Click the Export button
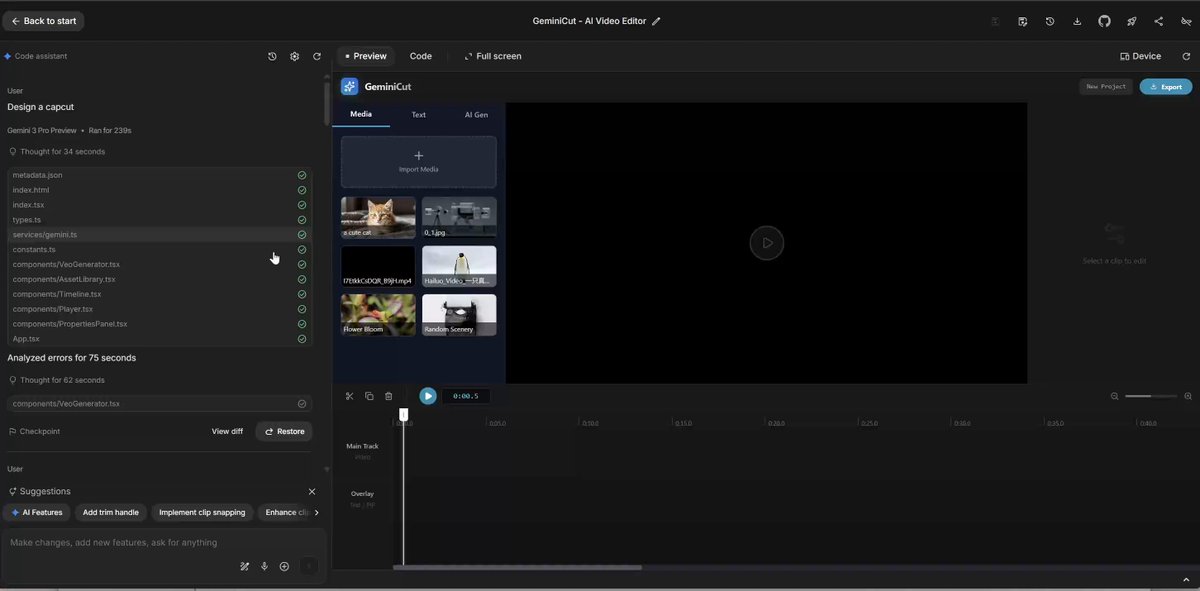The width and height of the screenshot is (1200, 591). [1166, 87]
